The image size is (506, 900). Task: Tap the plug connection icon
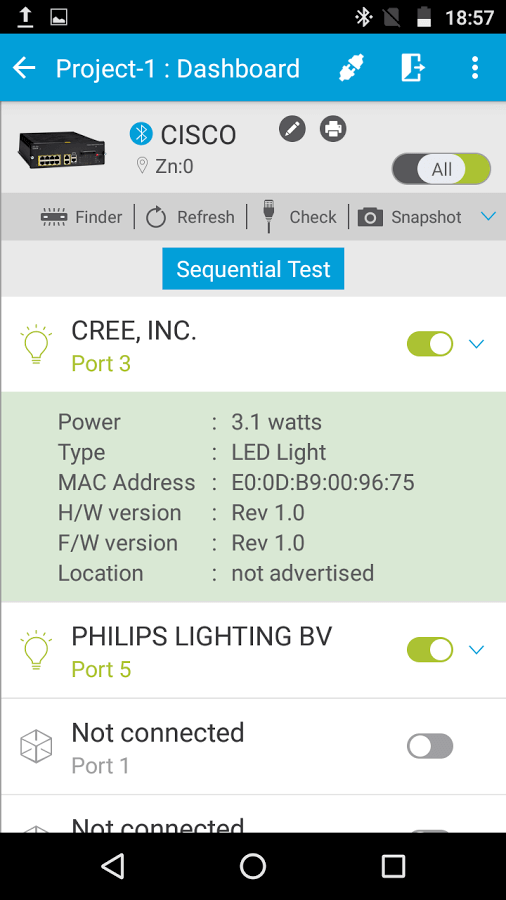click(352, 68)
